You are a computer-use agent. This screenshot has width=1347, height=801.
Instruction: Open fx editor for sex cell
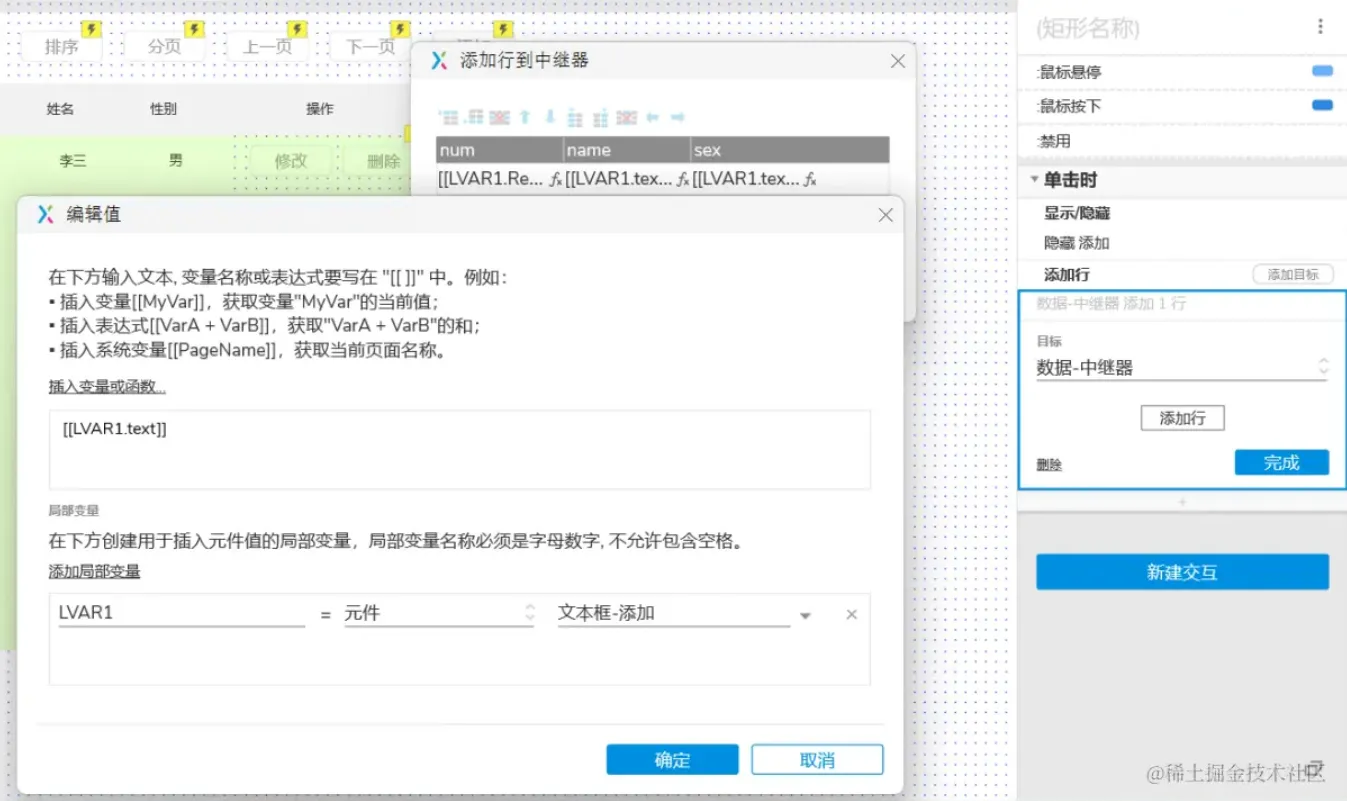tap(811, 180)
